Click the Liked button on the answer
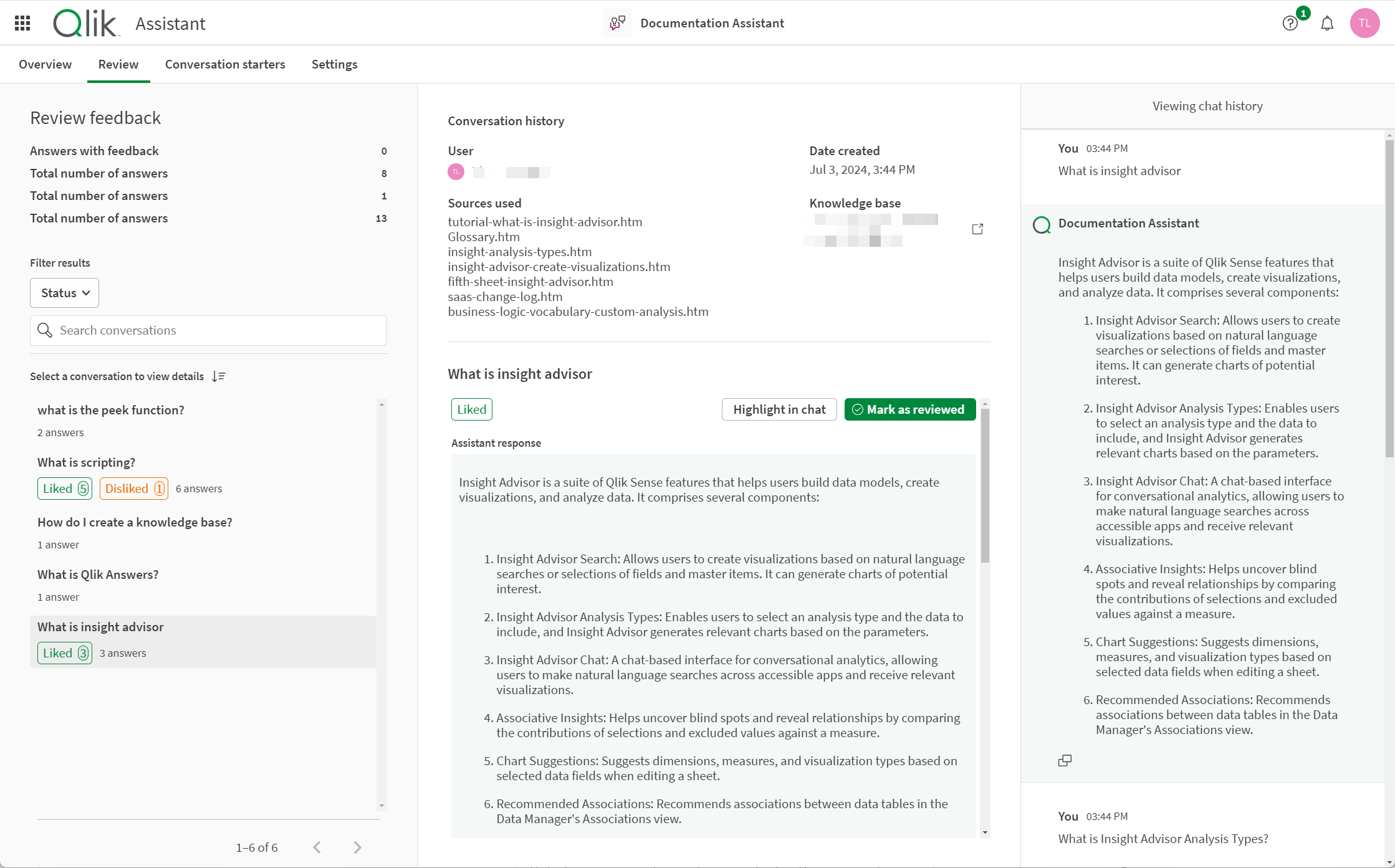The height and width of the screenshot is (868, 1395). click(471, 409)
